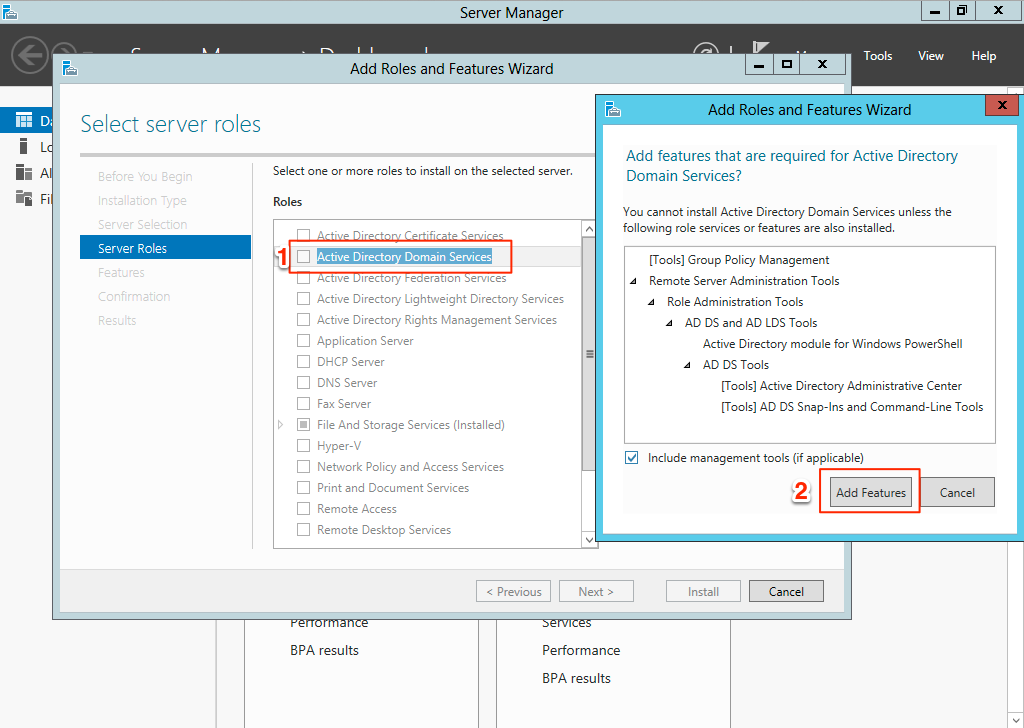
Task: Click the Add Features button
Action: [871, 492]
